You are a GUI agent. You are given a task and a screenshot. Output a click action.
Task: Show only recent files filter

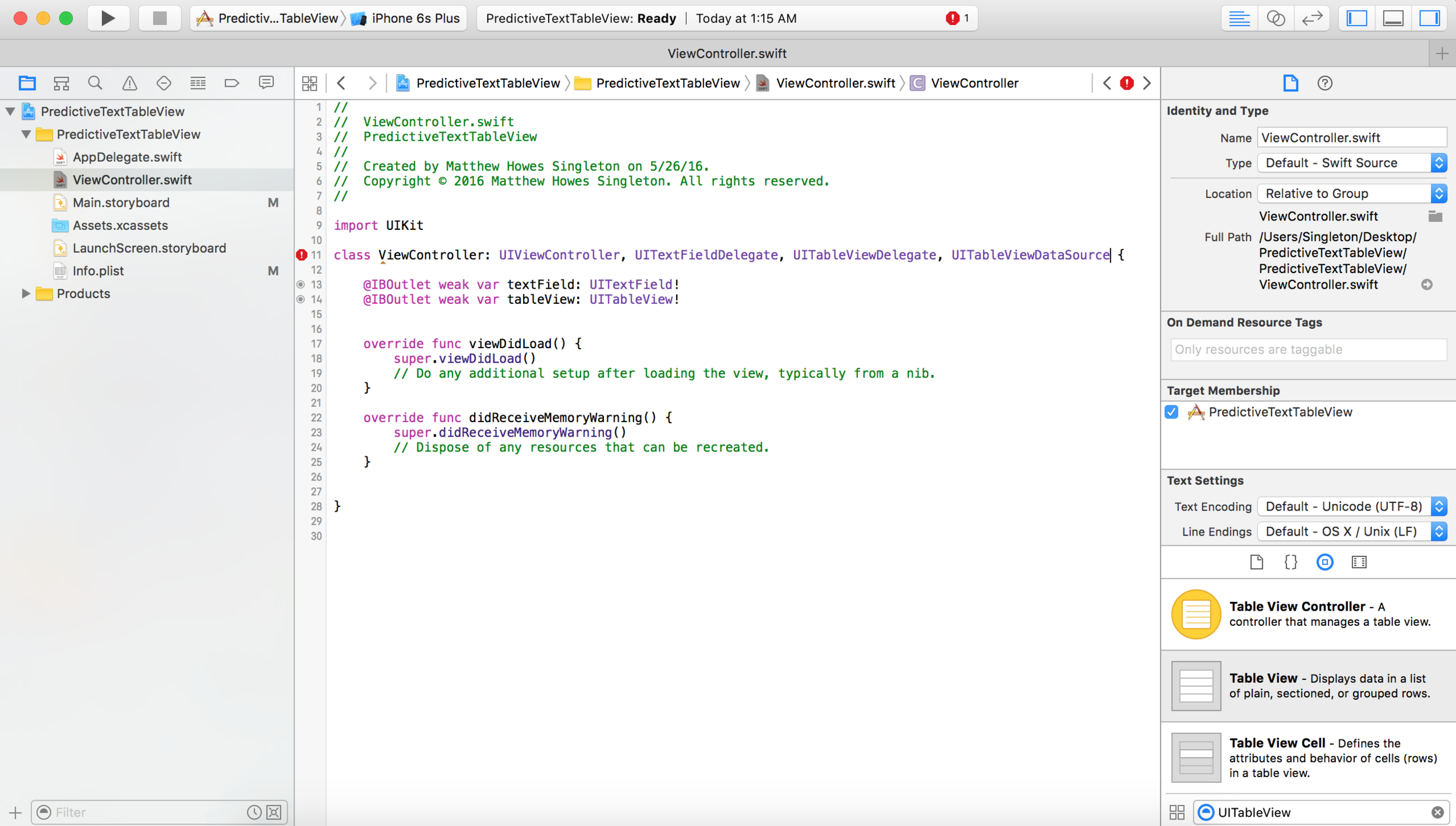coord(254,812)
